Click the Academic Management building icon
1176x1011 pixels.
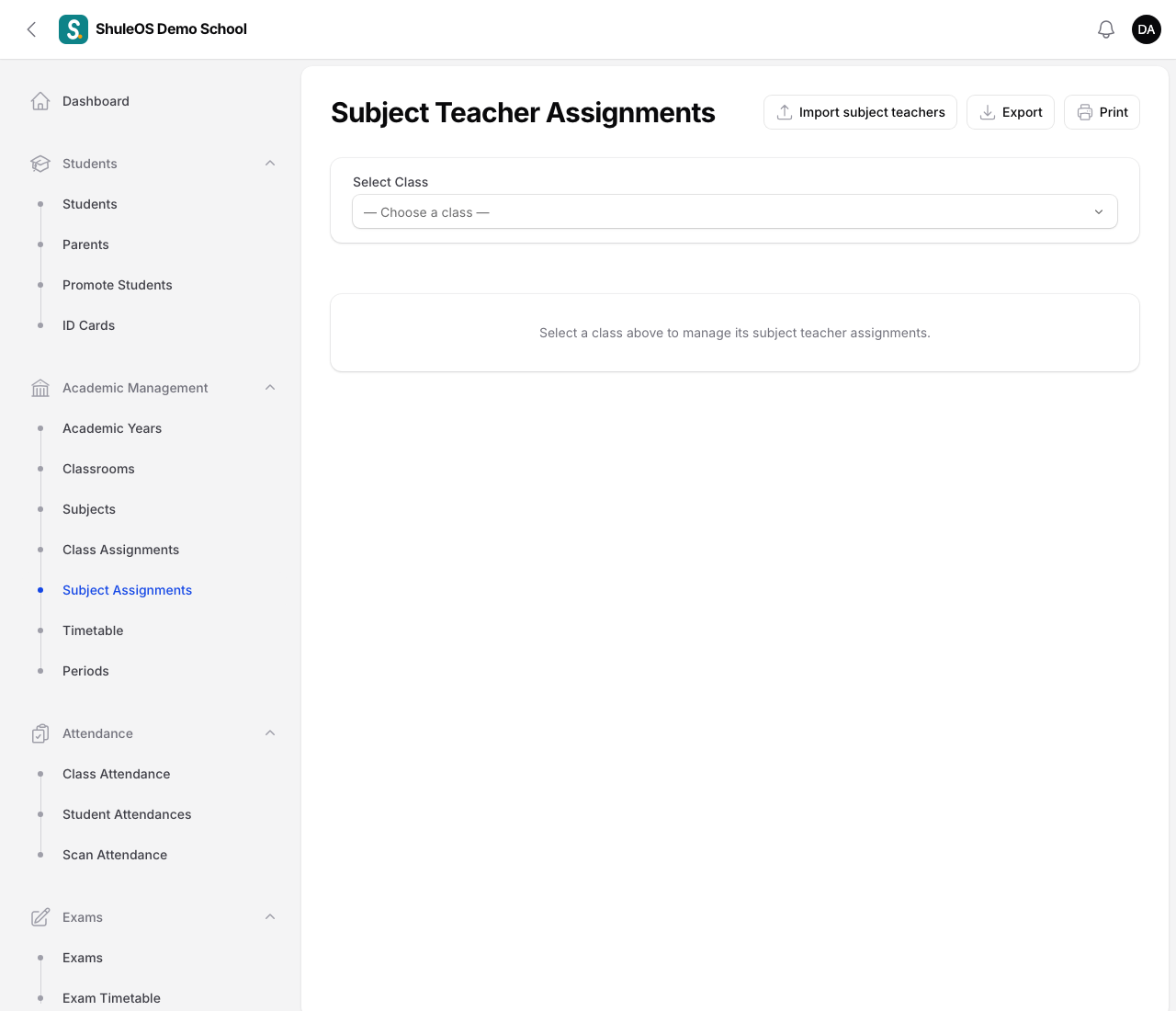pyautogui.click(x=40, y=388)
